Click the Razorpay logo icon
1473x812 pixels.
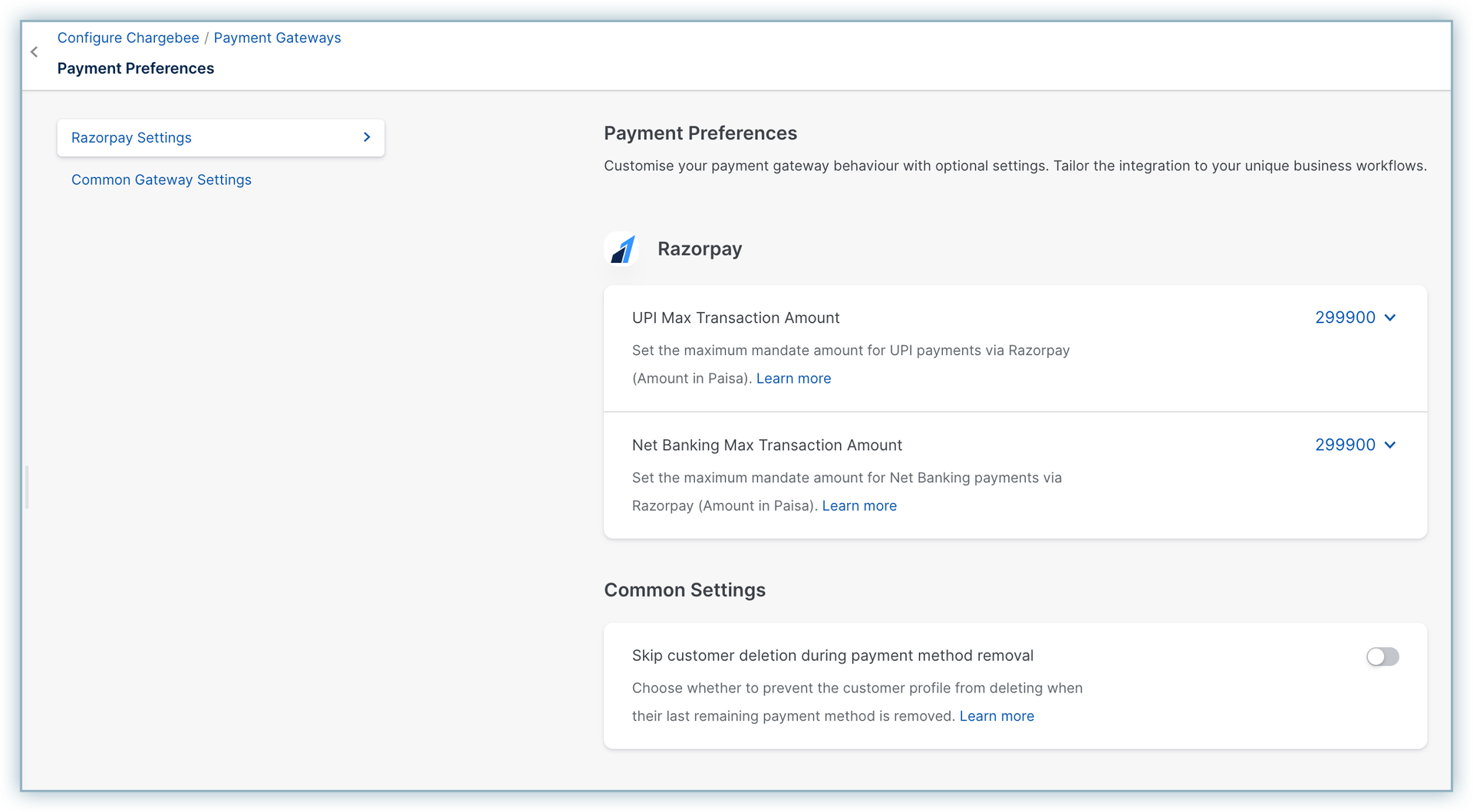tap(621, 249)
